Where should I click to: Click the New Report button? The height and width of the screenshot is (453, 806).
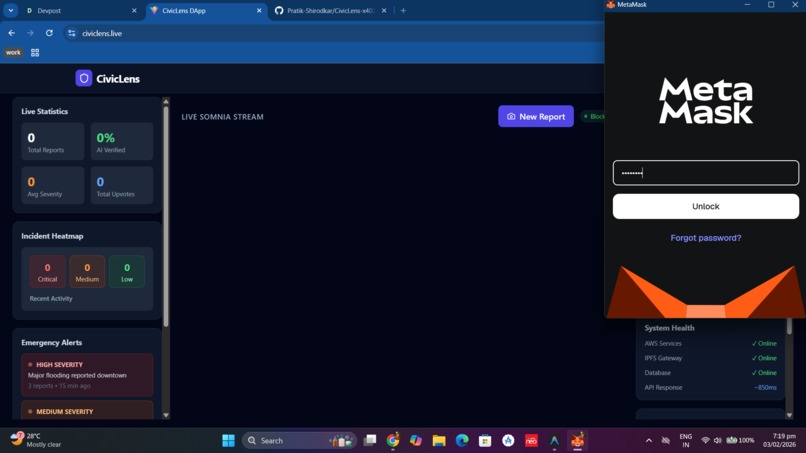click(536, 116)
